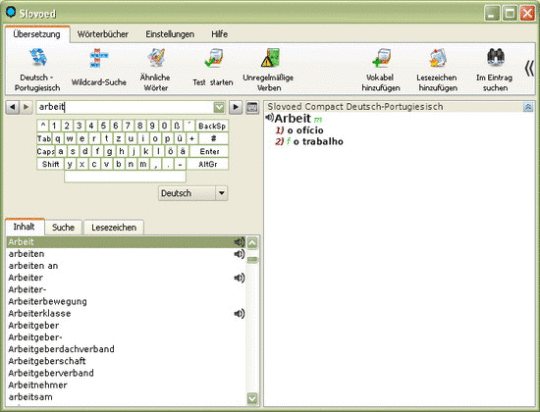This screenshot has width=540, height=412.
Task: Toggle the Shift key on virtual keyboard
Action: [x=50, y=164]
